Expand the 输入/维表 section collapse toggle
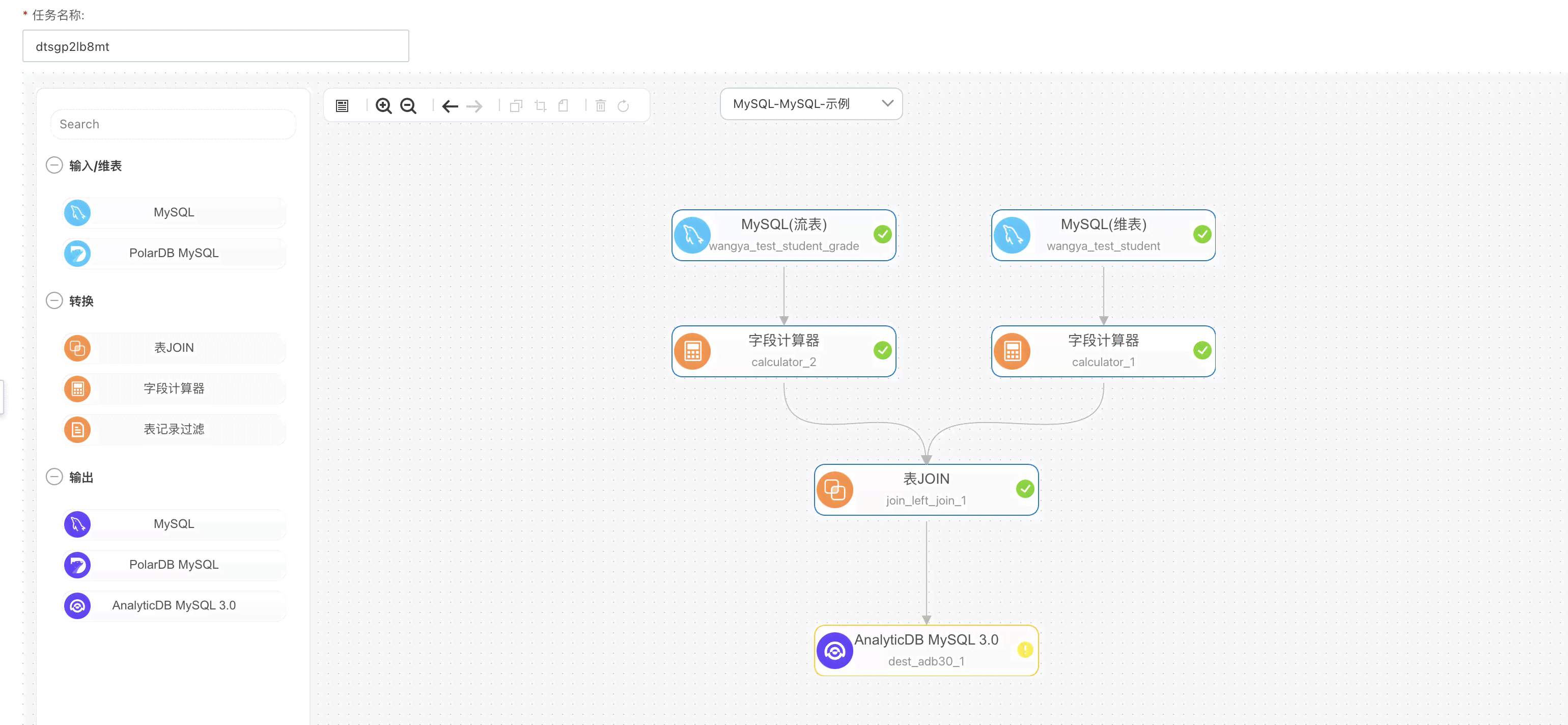Image resolution: width=1568 pixels, height=725 pixels. (x=53, y=165)
